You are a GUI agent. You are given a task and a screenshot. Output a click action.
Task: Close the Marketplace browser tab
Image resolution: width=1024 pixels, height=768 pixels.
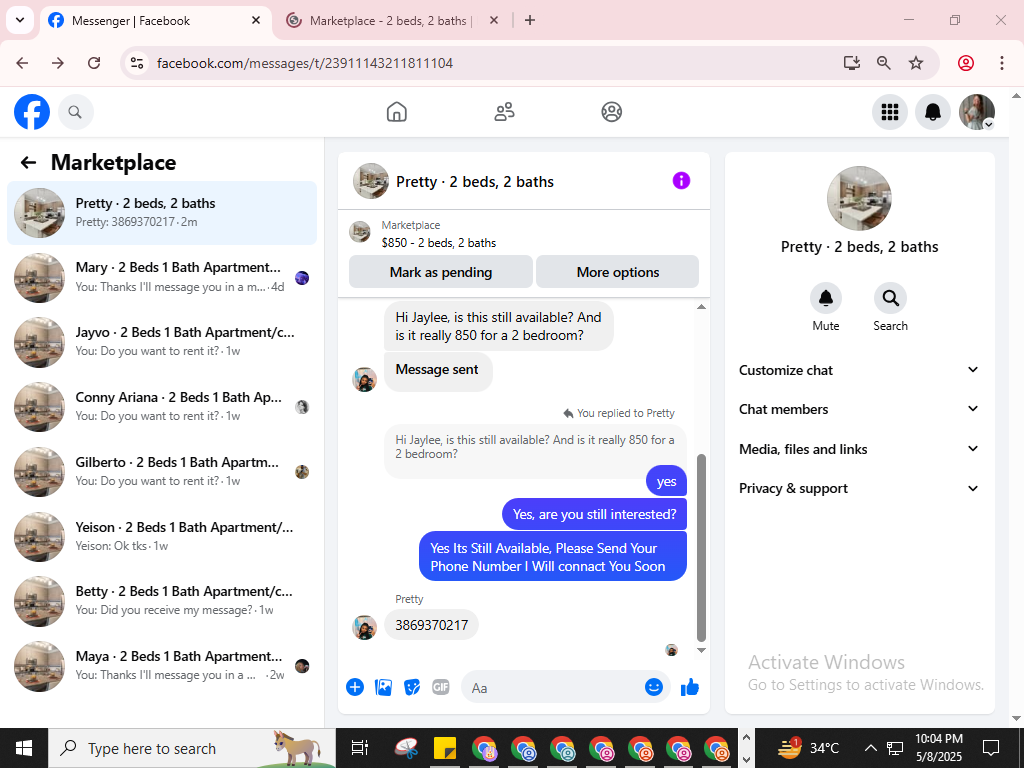coord(494,20)
